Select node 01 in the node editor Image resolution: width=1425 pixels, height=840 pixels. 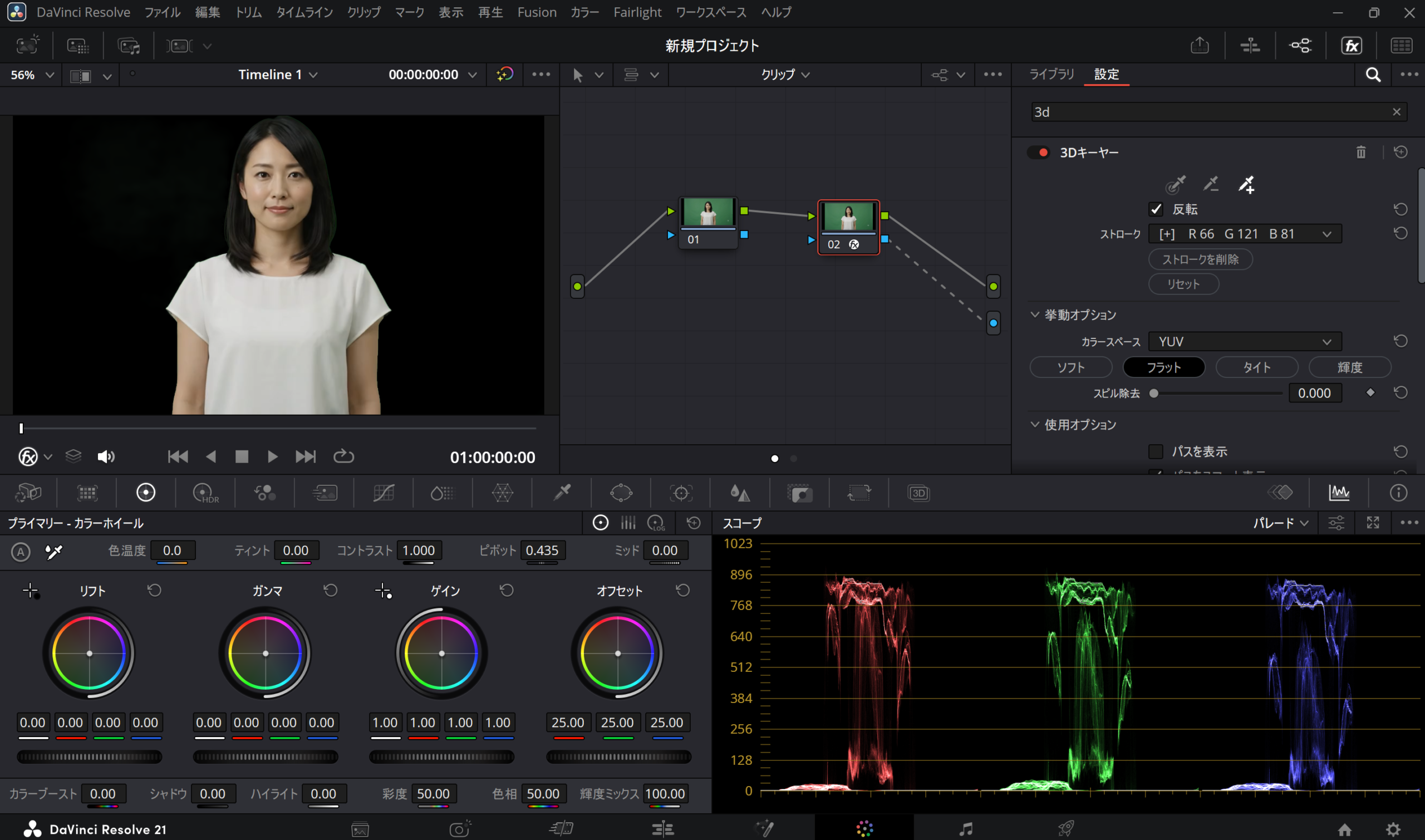[x=708, y=223]
